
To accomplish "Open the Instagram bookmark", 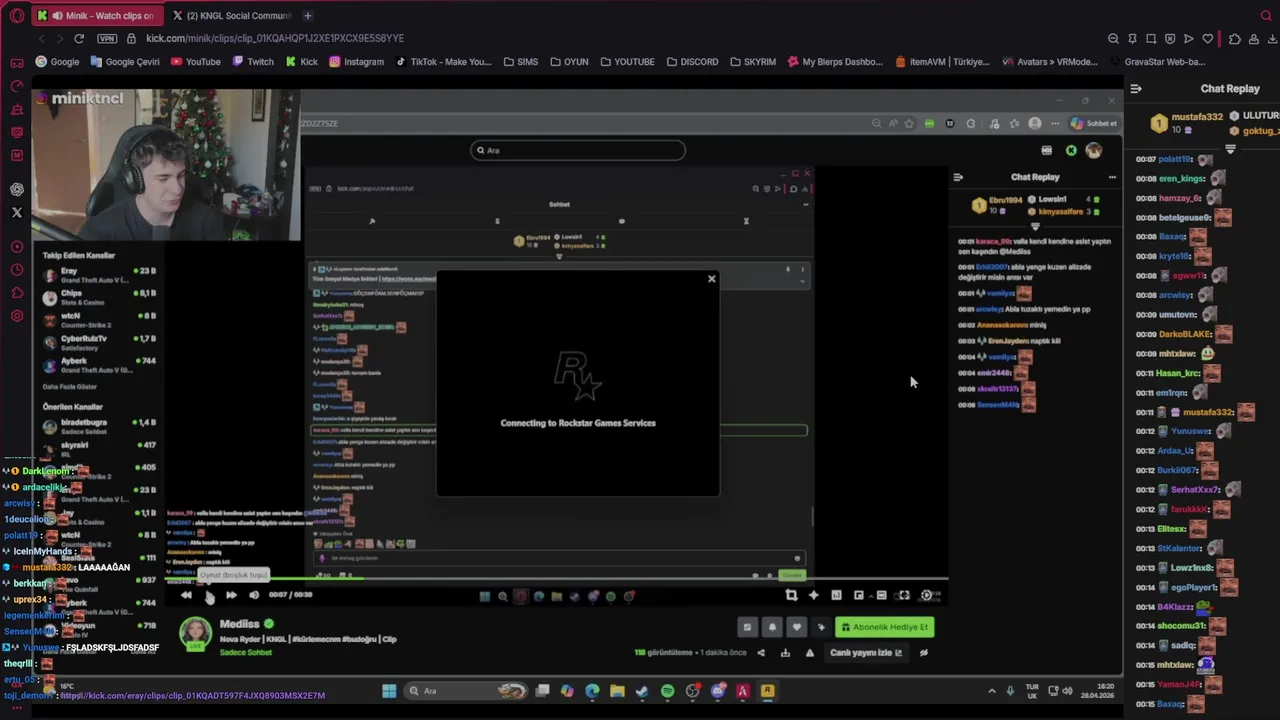I will point(356,61).
